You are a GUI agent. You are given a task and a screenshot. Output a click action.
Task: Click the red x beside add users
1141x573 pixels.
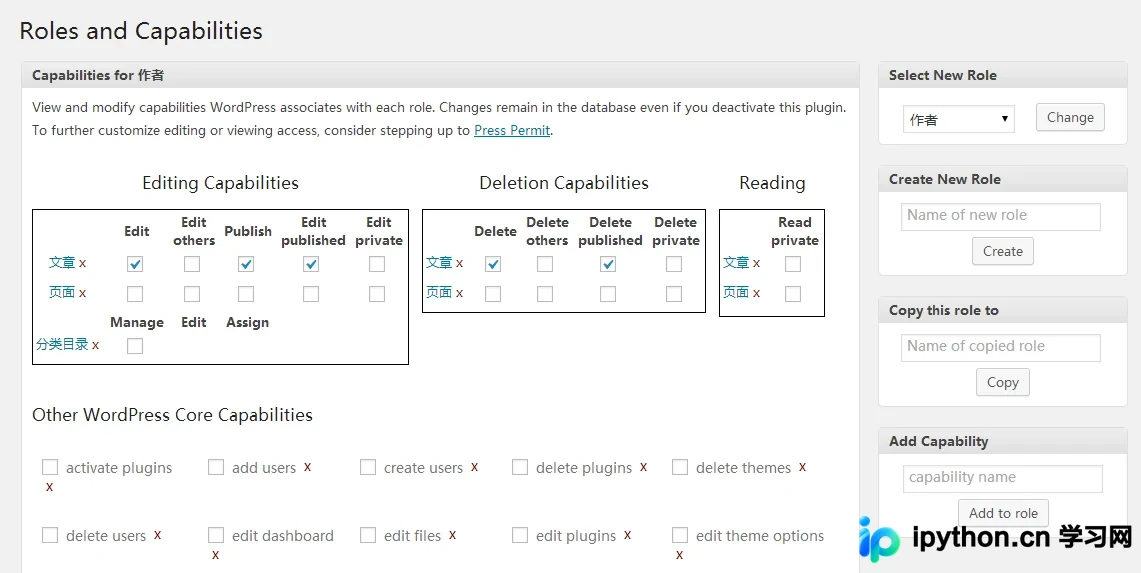pos(307,467)
